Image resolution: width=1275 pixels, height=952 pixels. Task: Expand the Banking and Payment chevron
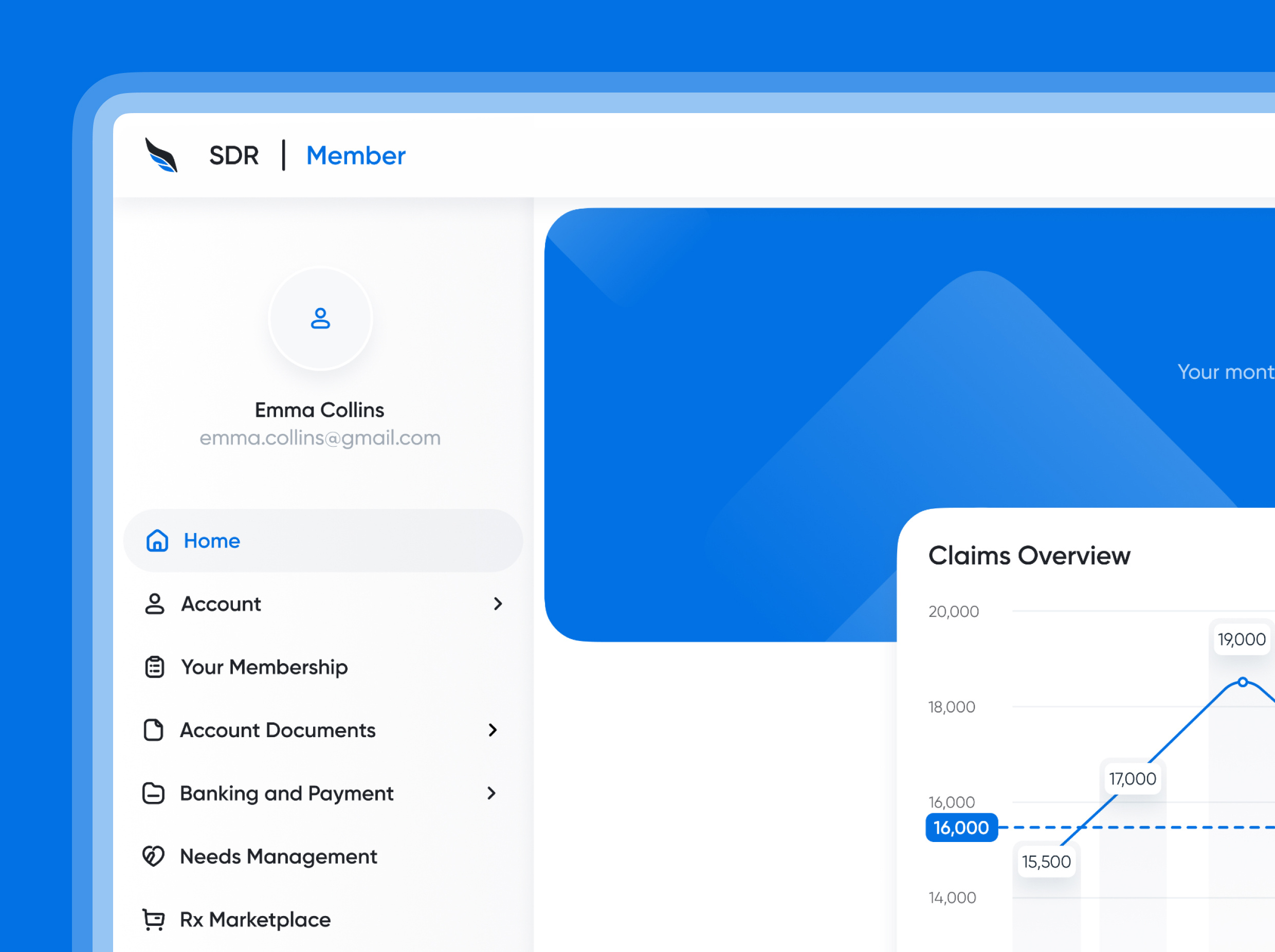click(x=491, y=793)
